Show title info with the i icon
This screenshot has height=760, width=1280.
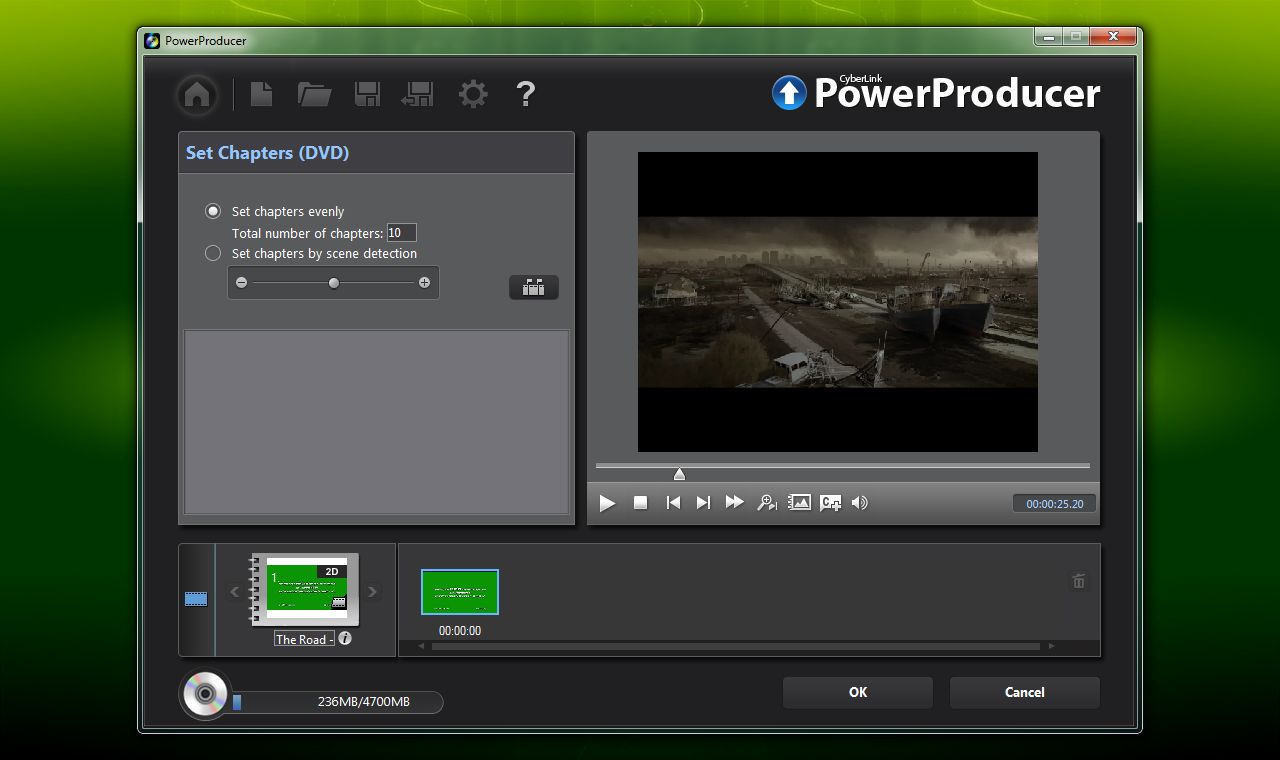click(345, 638)
